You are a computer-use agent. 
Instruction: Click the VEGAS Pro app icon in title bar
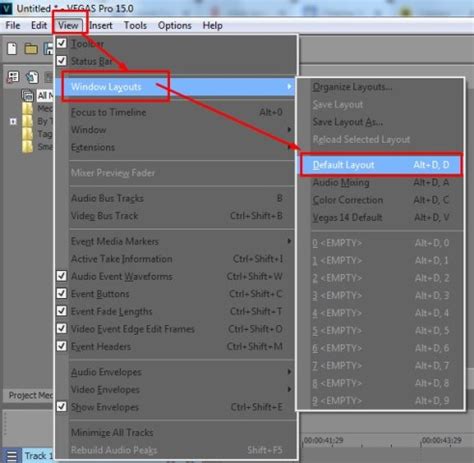(x=6, y=8)
